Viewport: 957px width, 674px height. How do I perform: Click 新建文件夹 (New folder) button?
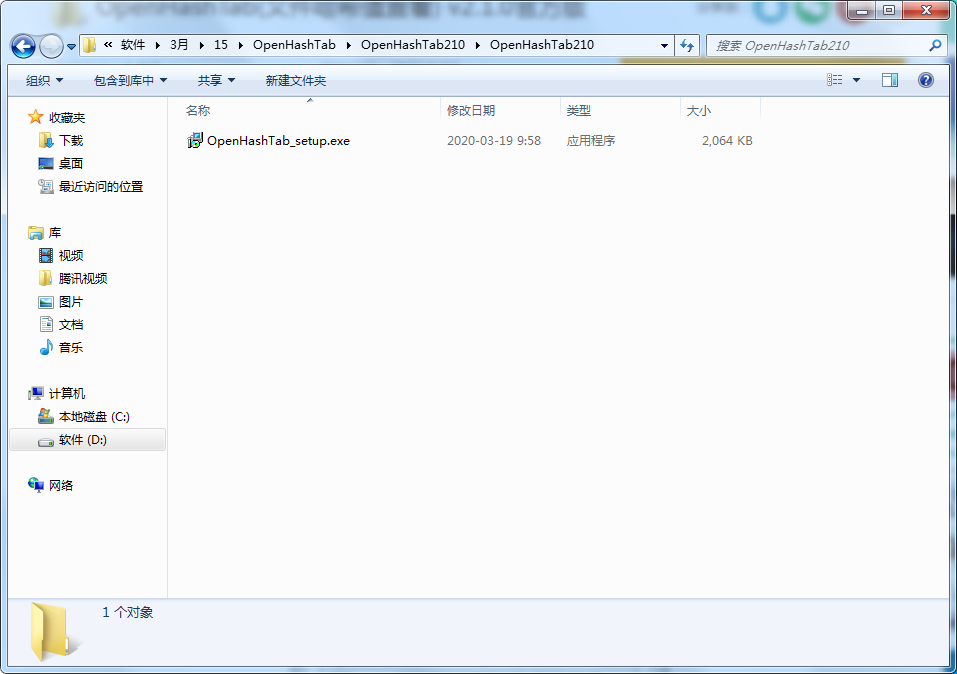point(295,80)
